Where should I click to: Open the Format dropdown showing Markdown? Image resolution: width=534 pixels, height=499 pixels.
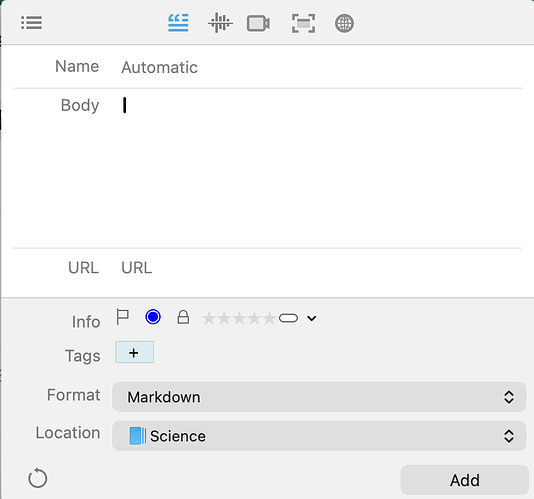pos(319,397)
